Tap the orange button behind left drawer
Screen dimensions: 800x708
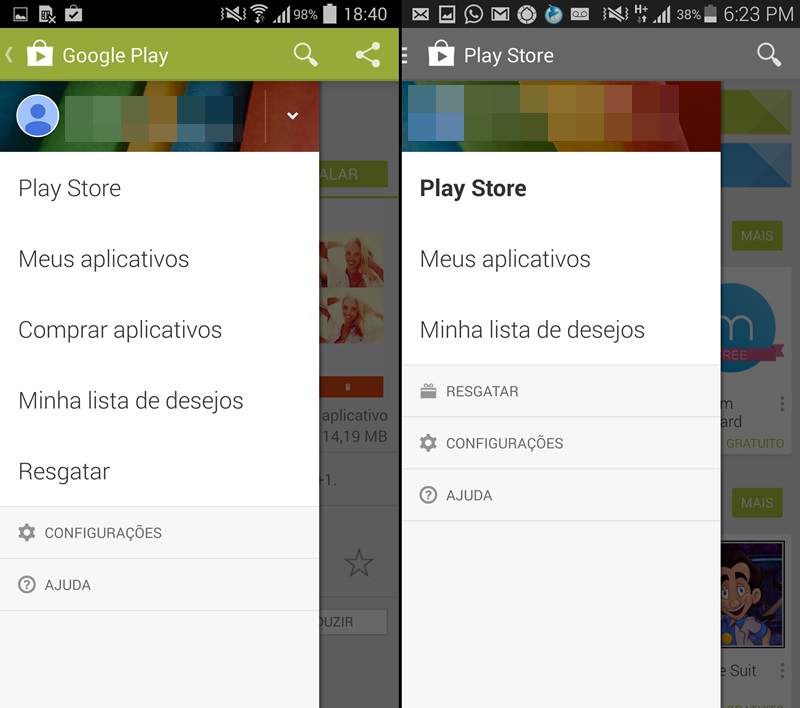click(352, 387)
